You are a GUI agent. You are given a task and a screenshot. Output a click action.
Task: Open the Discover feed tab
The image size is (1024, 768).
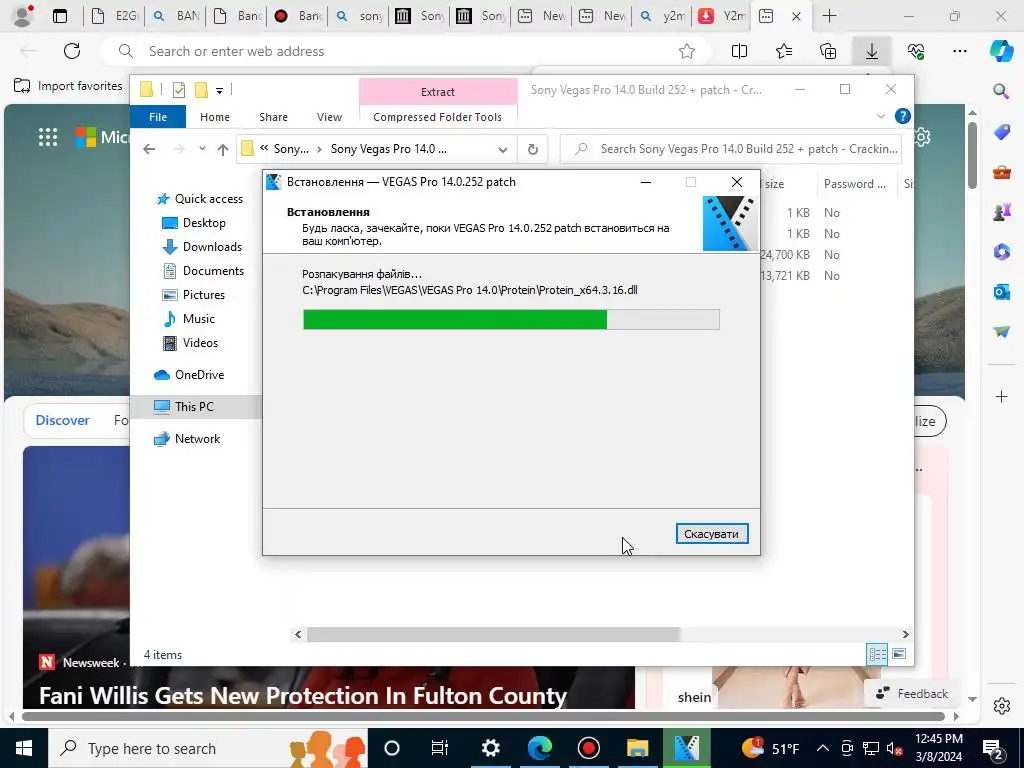pyautogui.click(x=63, y=420)
